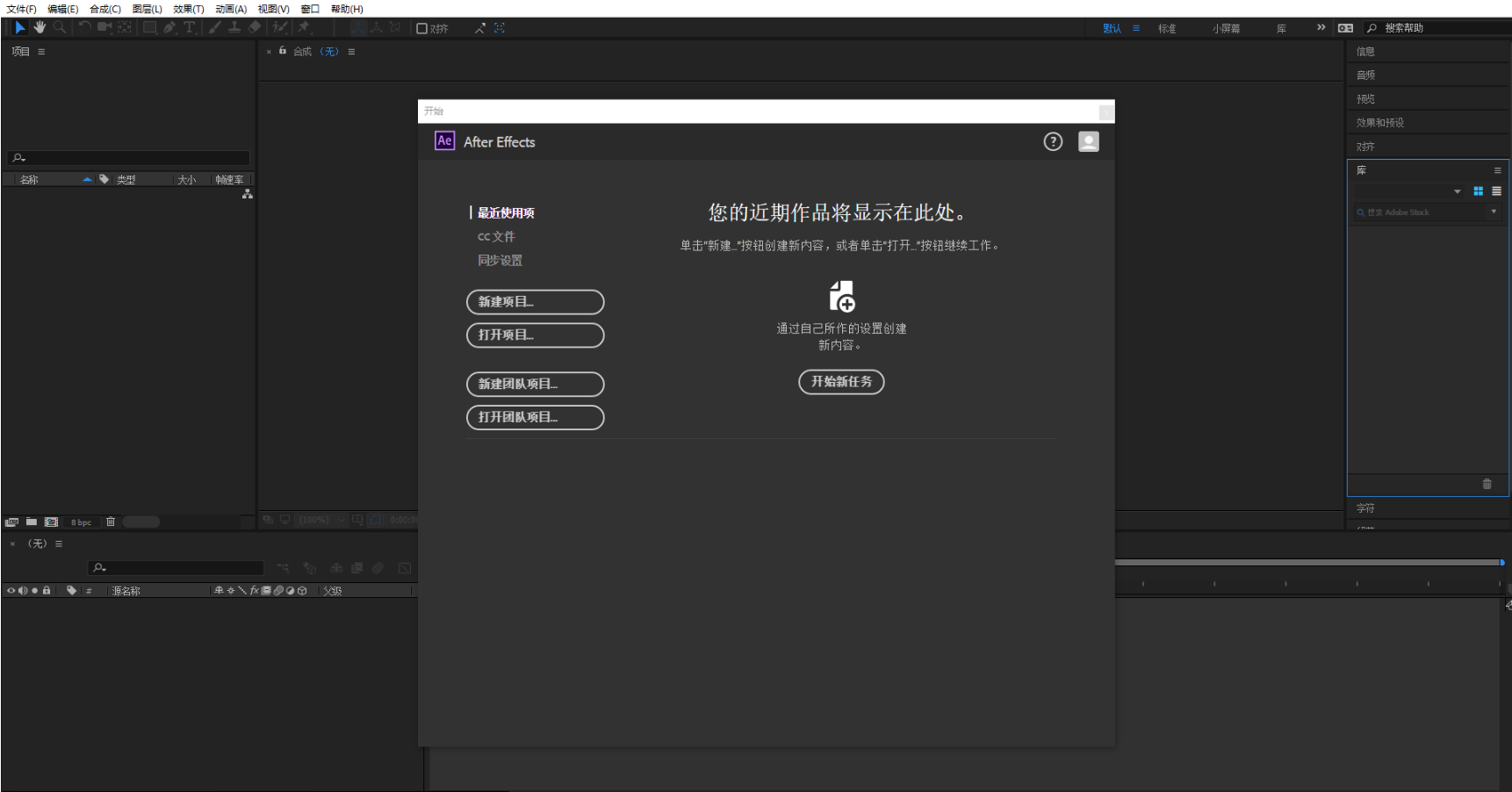Open the 合成 panel hamburger menu
The height and width of the screenshot is (792, 1512).
(351, 52)
